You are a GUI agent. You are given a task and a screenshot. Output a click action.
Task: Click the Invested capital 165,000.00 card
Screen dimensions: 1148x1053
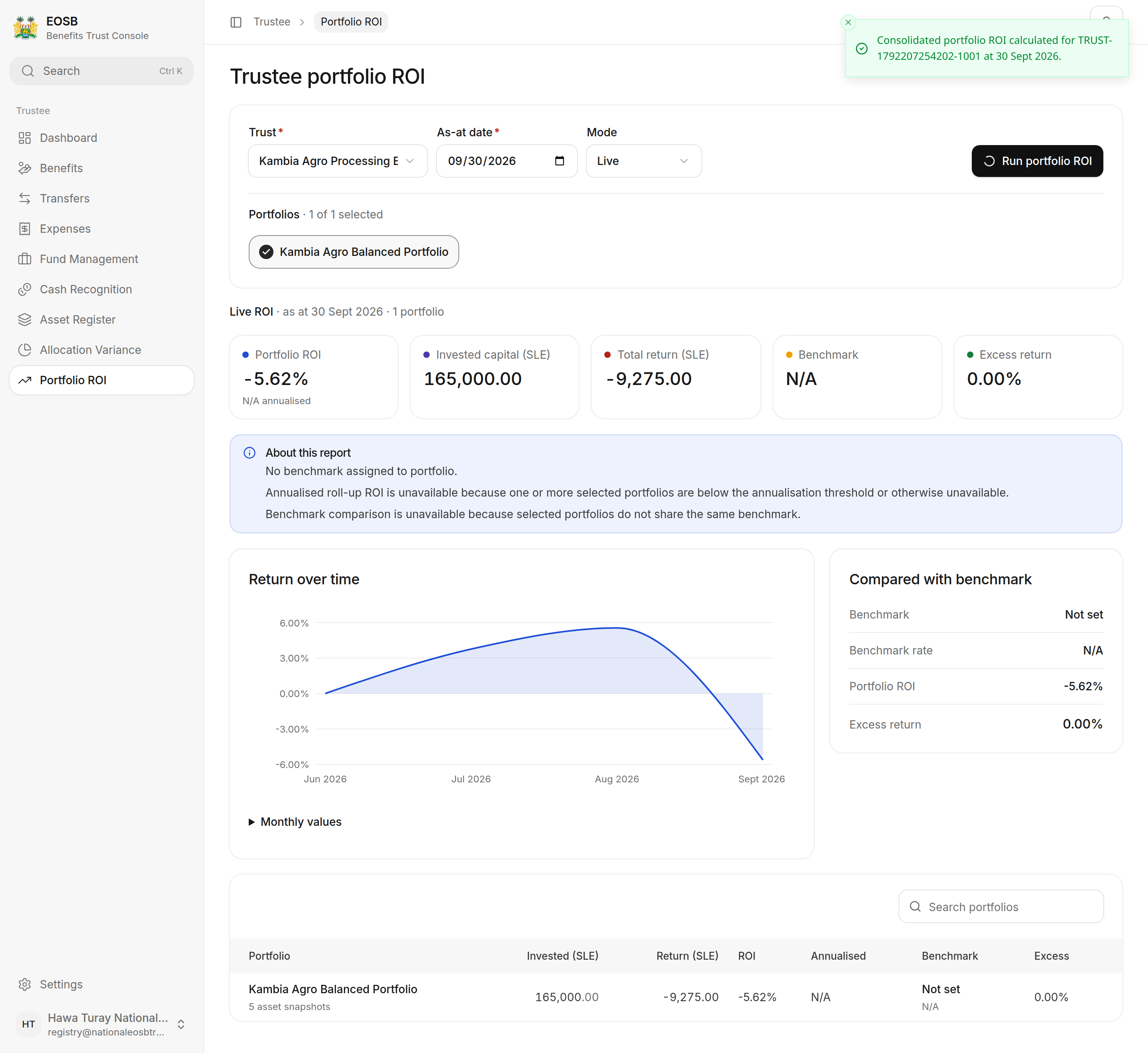[x=495, y=377]
